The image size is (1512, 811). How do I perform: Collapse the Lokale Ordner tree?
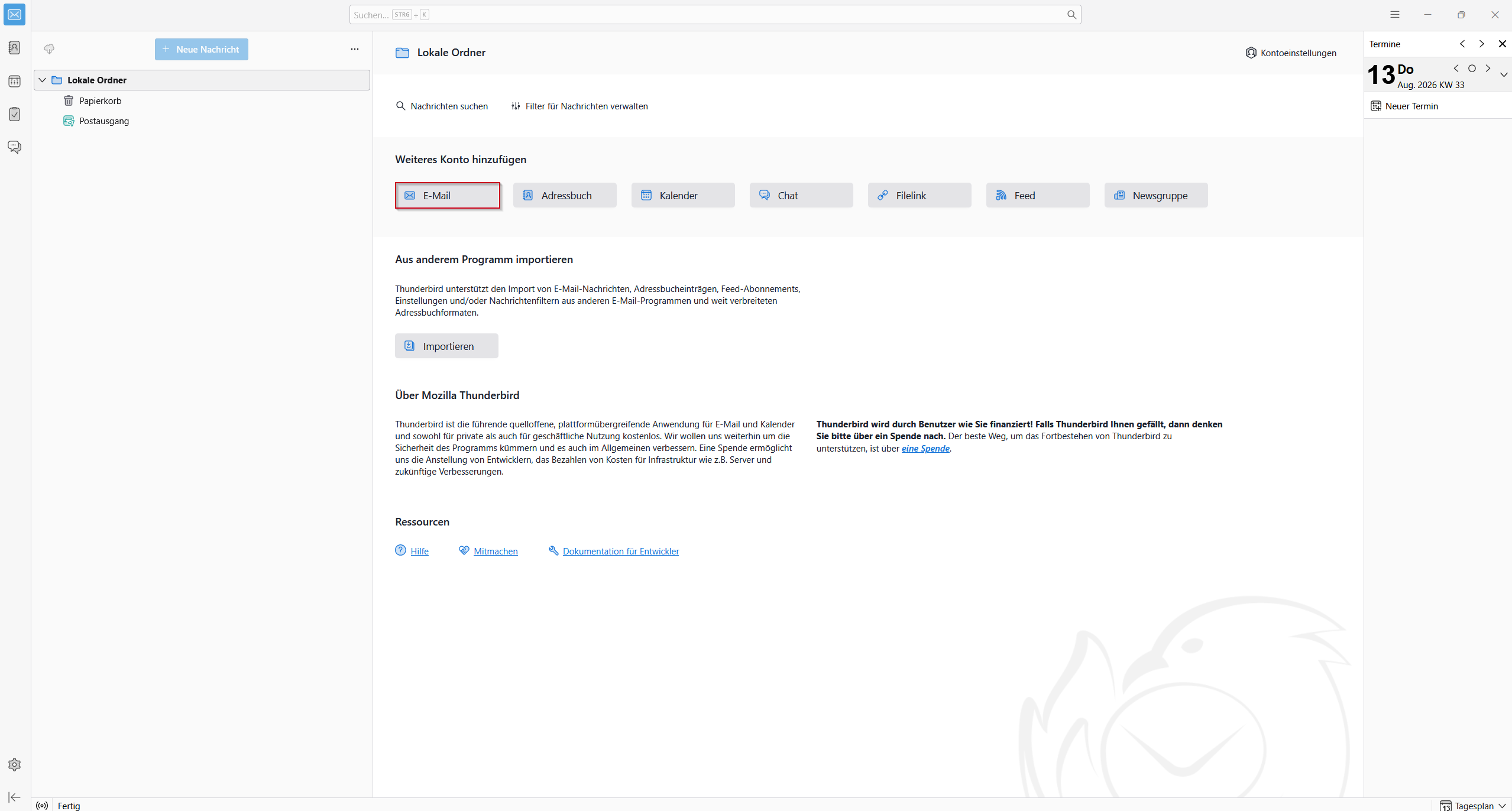pos(43,80)
